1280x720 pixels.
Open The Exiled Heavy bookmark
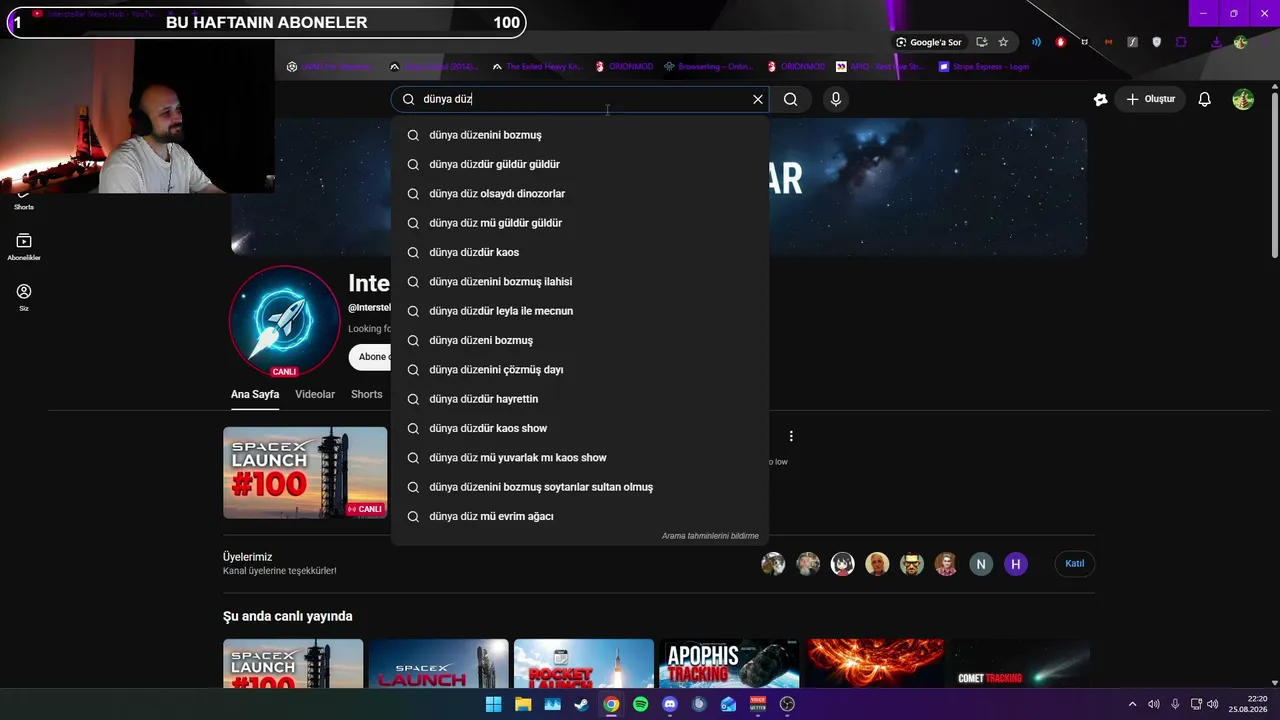point(537,67)
